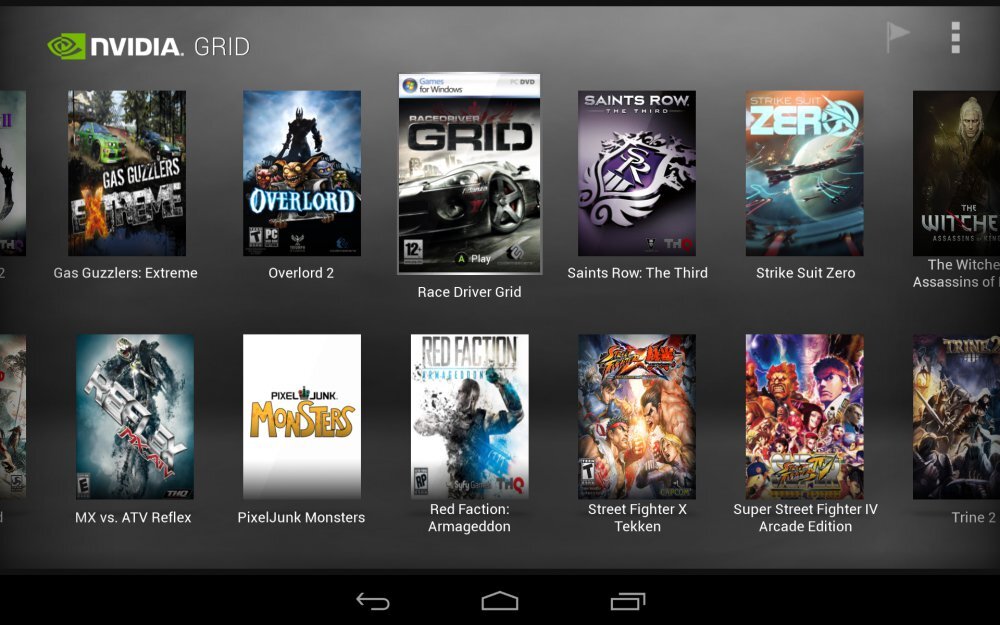Launch Saints Row: The Third
Image resolution: width=1000 pixels, height=625 pixels.
coord(637,170)
